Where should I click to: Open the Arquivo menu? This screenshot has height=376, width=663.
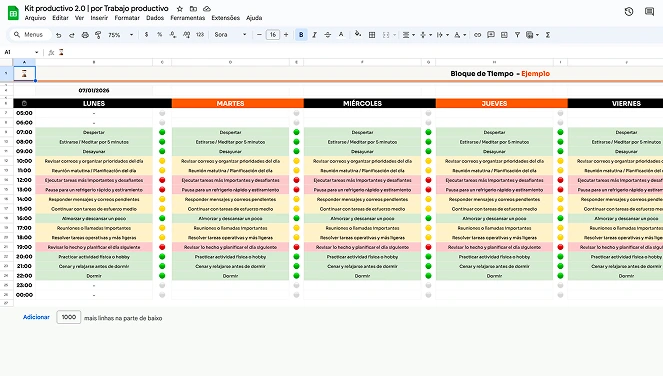pyautogui.click(x=35, y=18)
